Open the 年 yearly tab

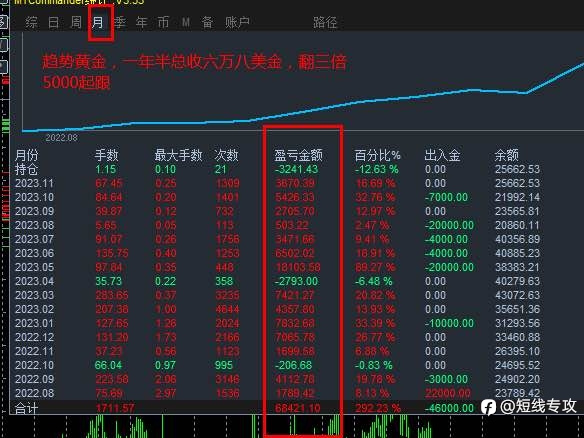coord(142,22)
